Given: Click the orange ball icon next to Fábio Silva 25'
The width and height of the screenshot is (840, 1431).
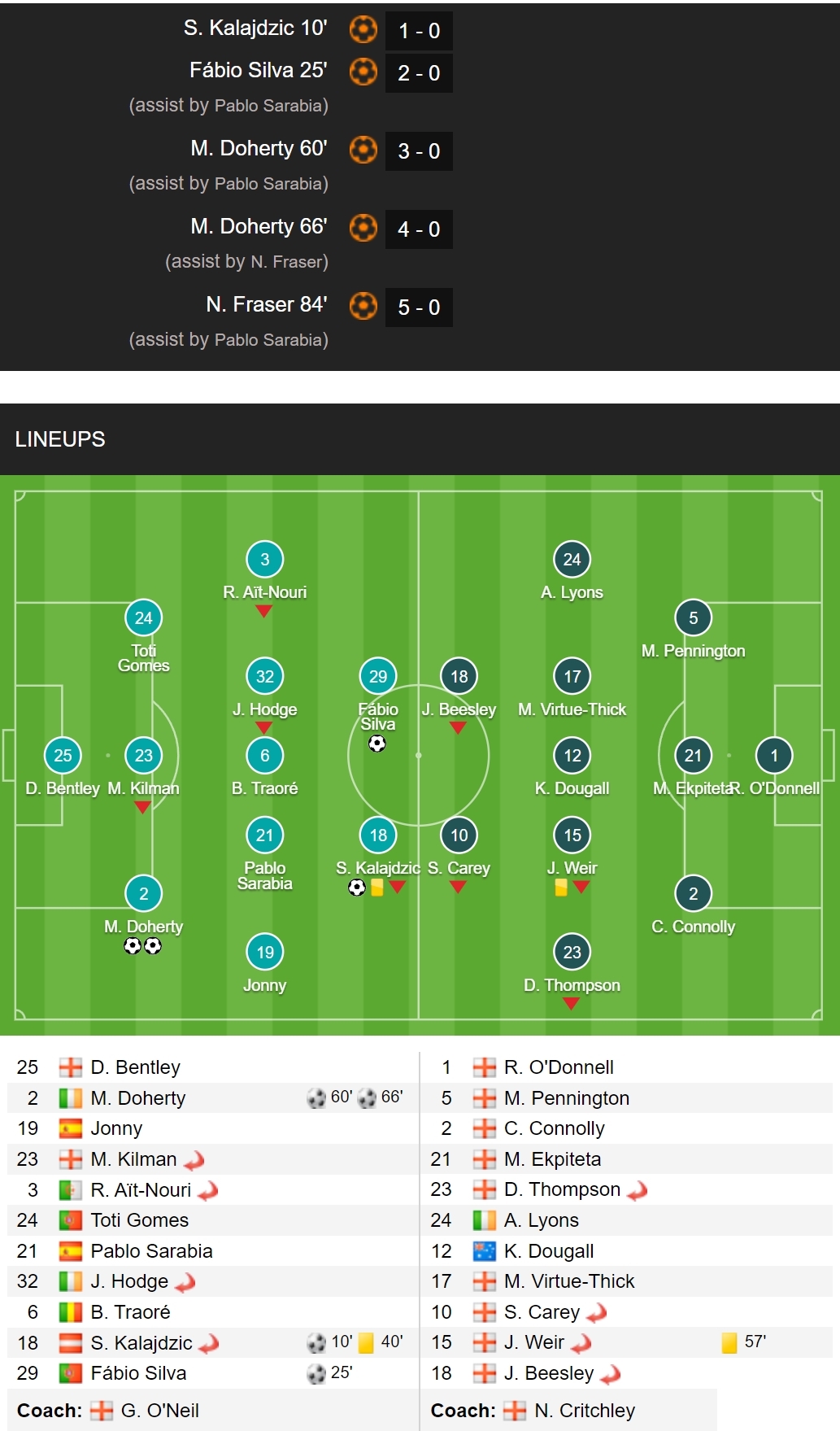Looking at the screenshot, I should coord(363,72).
